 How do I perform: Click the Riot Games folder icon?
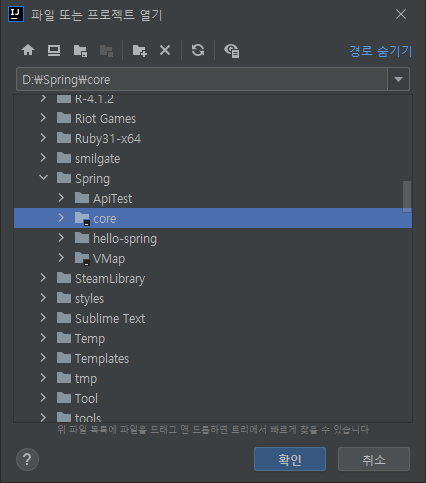point(64,118)
